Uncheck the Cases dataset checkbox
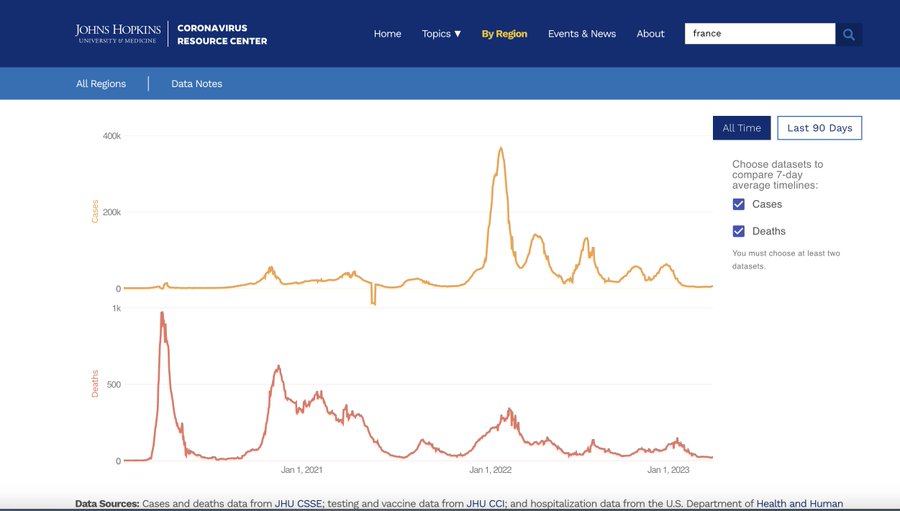 pyautogui.click(x=739, y=204)
